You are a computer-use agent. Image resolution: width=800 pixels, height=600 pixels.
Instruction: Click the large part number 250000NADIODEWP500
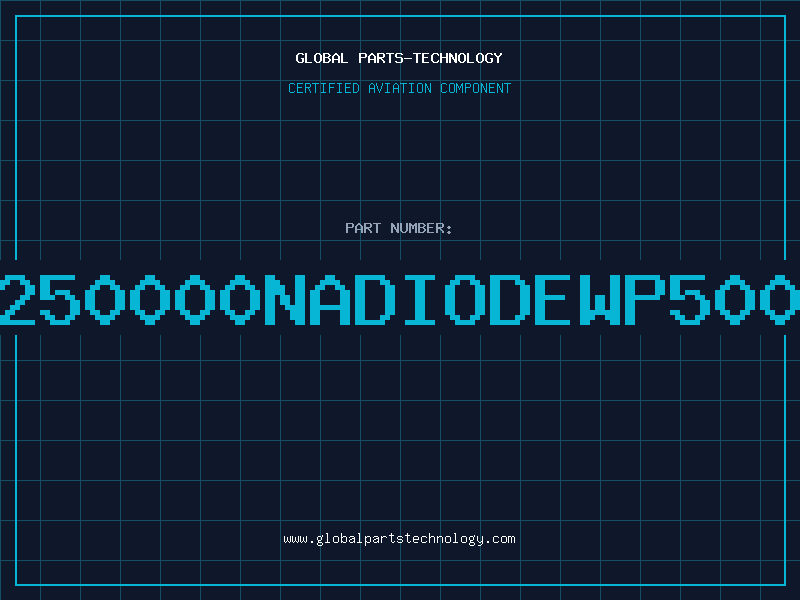point(400,299)
